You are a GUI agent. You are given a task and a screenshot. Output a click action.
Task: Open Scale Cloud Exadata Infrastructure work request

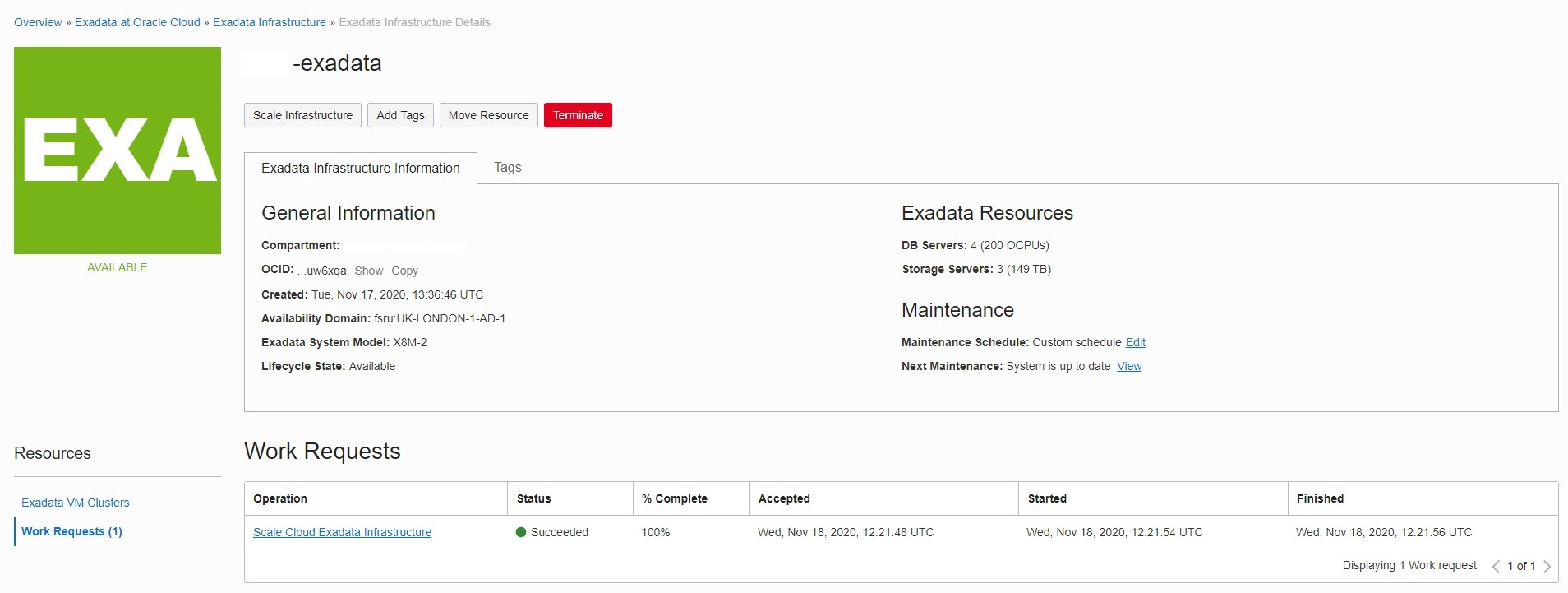coord(342,532)
